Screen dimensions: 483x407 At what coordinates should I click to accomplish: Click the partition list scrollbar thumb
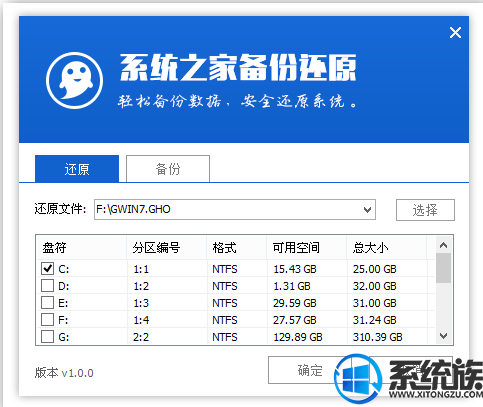click(x=443, y=268)
